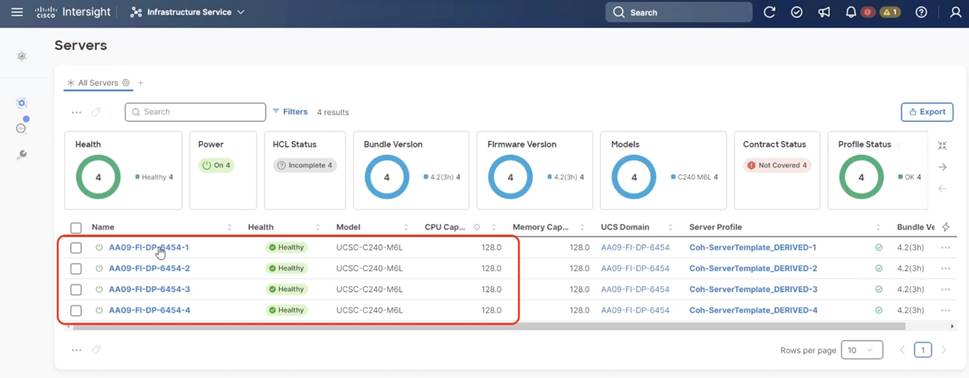Open the top bulk actions ellipsis menu
The height and width of the screenshot is (378, 969).
(x=77, y=112)
